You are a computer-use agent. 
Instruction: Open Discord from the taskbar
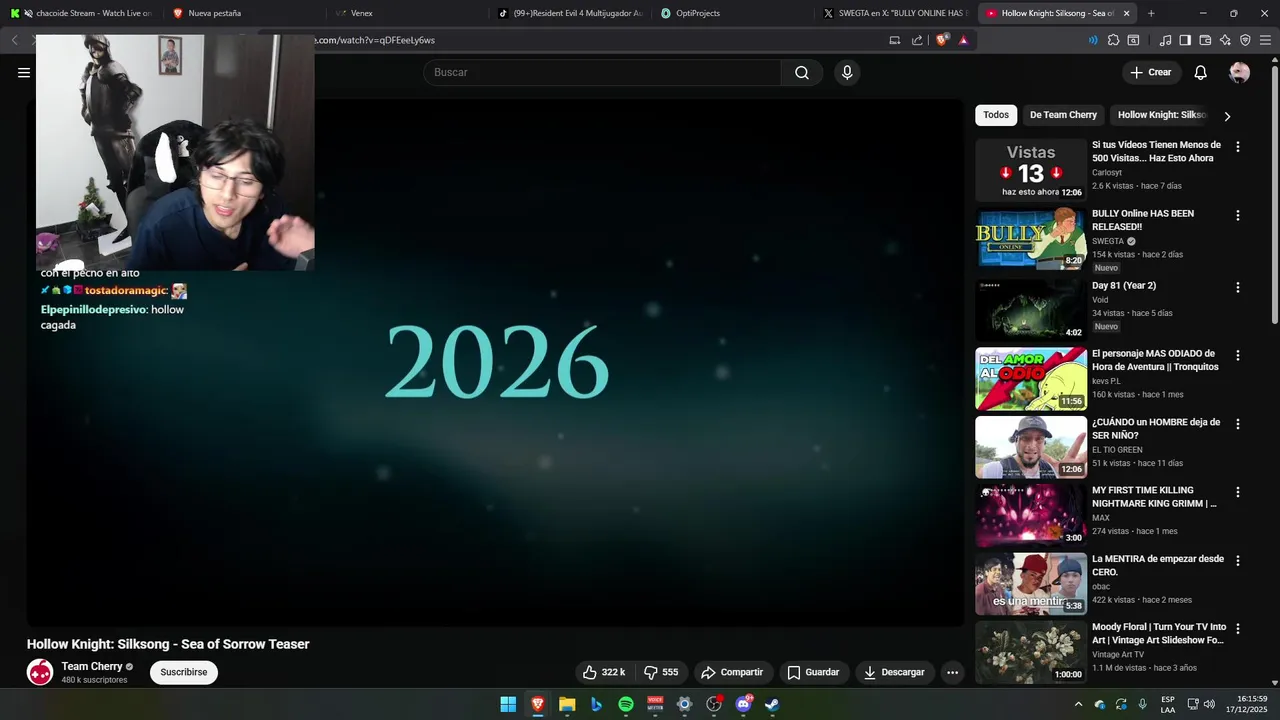click(x=743, y=704)
